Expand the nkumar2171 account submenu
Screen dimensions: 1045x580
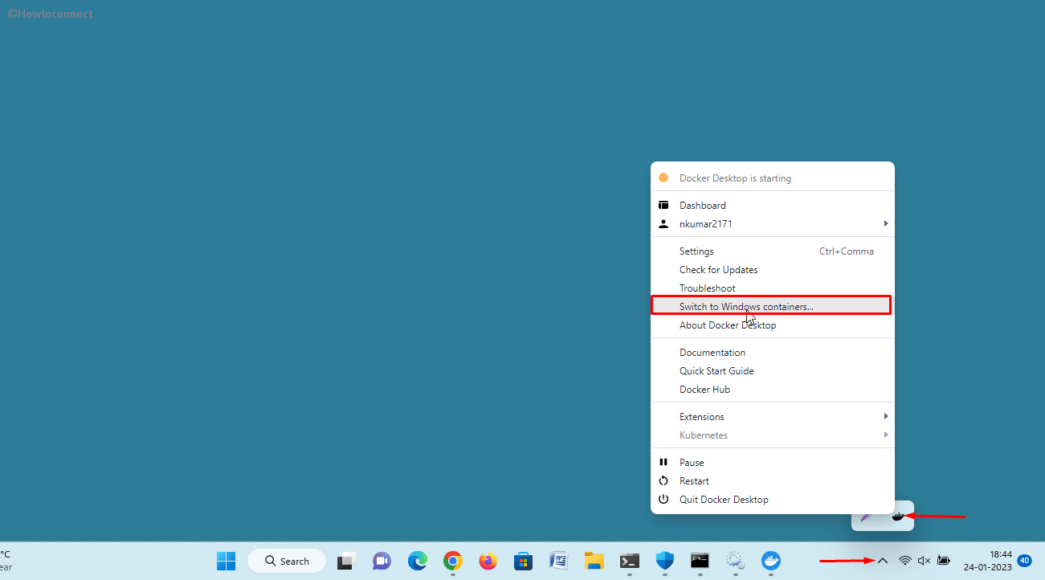(x=772, y=224)
